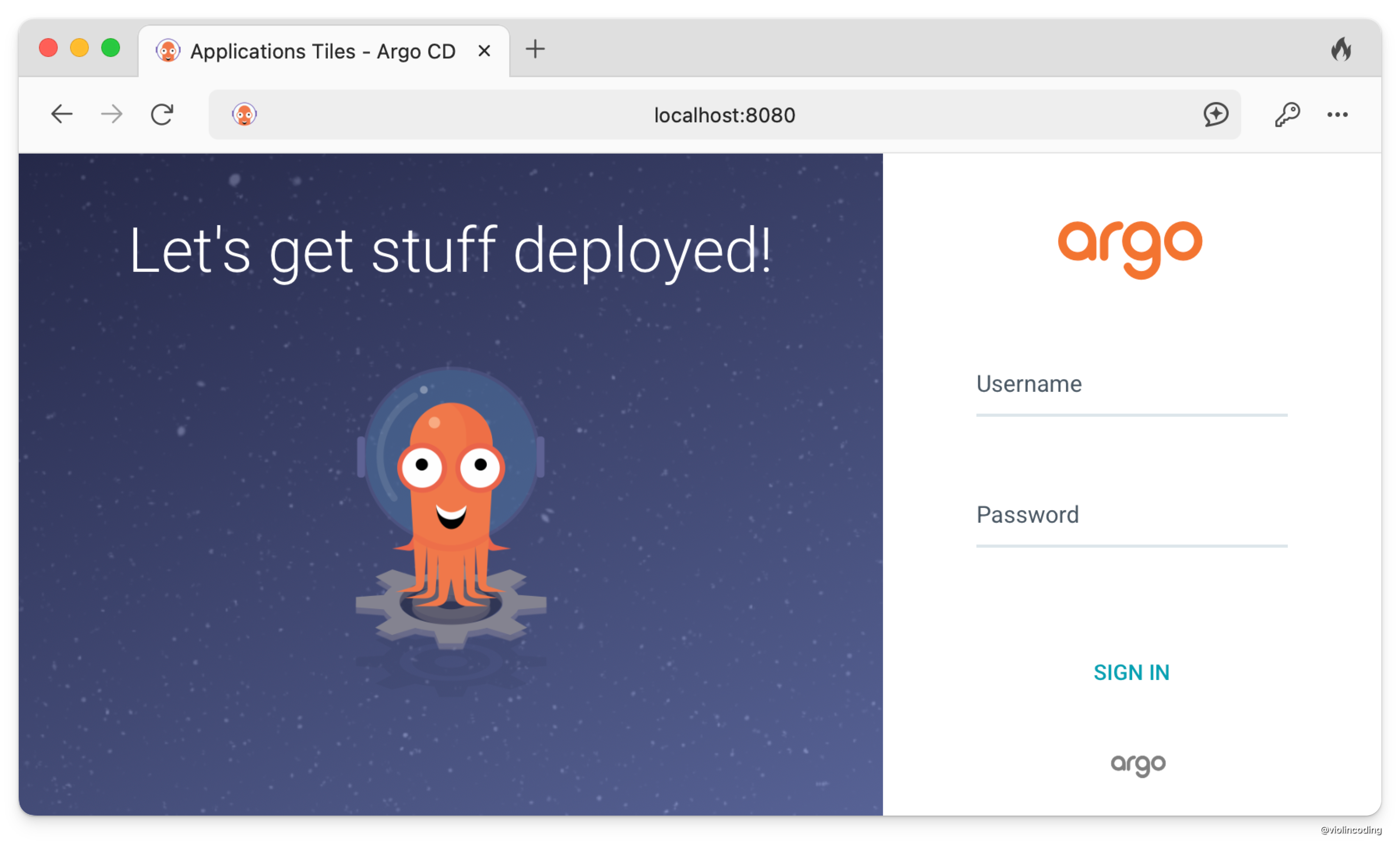Image resolution: width=1400 pixels, height=853 pixels.
Task: Click the Argo octopus mascot illustration
Action: click(x=451, y=508)
